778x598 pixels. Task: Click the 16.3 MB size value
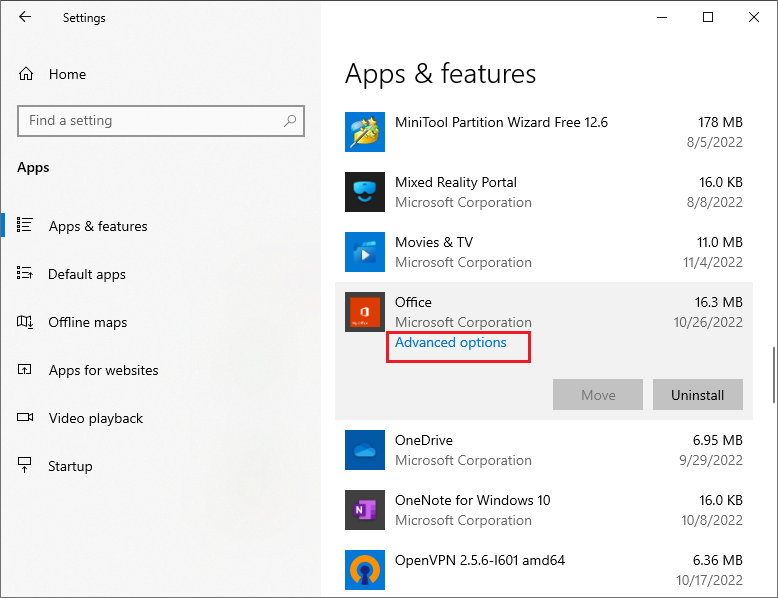pyautogui.click(x=718, y=302)
